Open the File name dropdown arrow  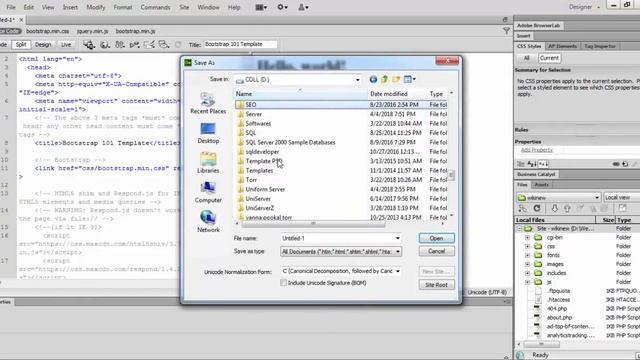coord(398,238)
